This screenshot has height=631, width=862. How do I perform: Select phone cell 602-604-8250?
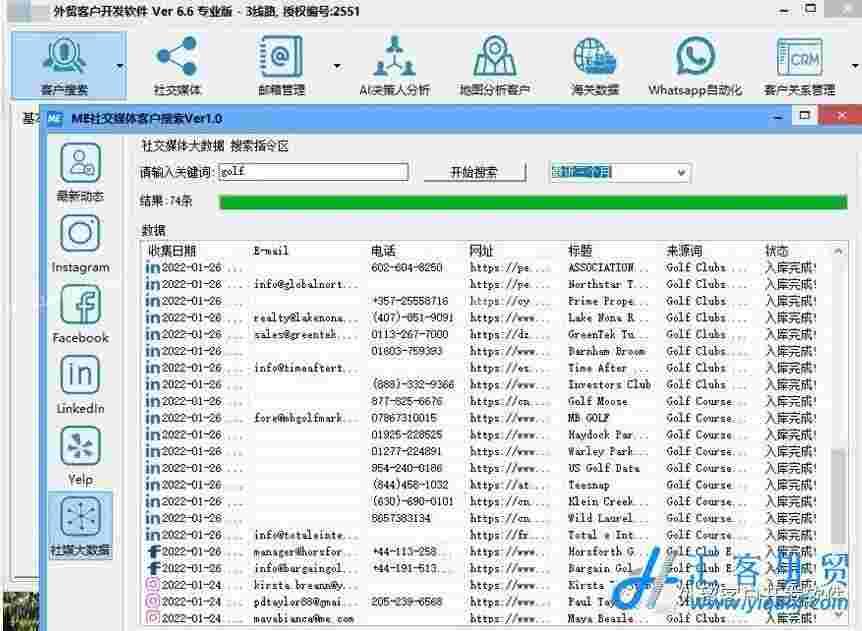tap(407, 268)
